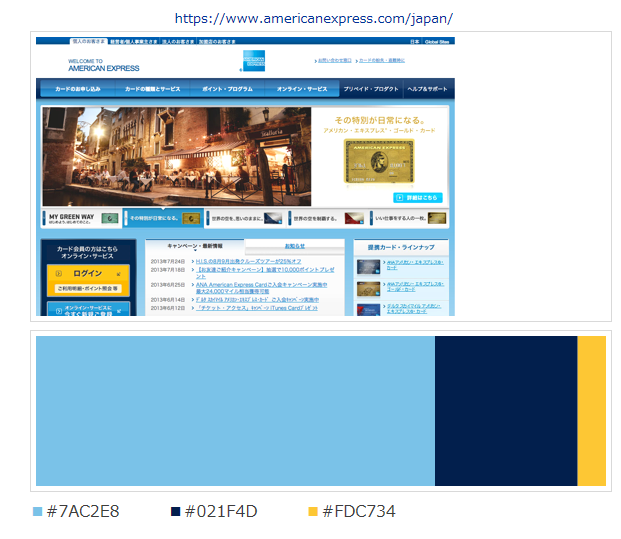Image resolution: width=621 pixels, height=539 pixels.
Task: Select いい仕事をする人の一枚 carousel item
Action: [408, 218]
